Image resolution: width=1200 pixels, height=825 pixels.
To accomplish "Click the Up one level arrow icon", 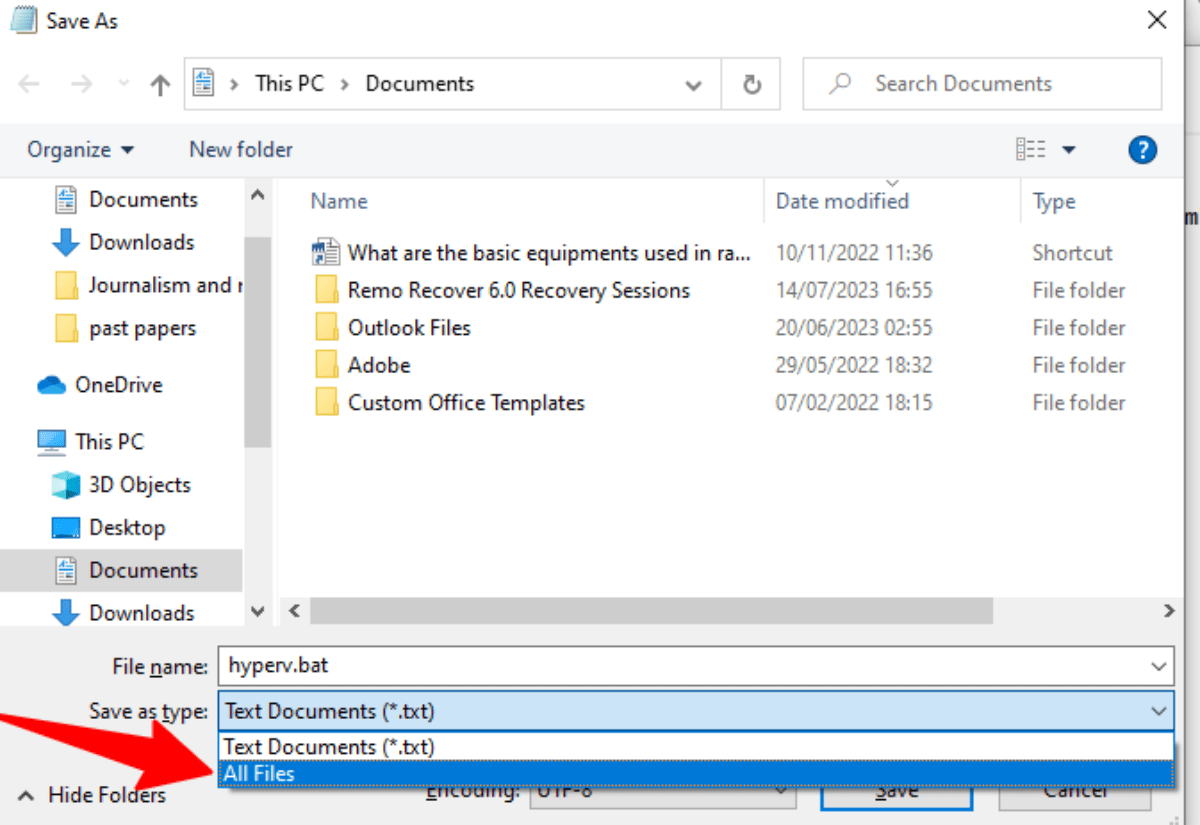I will point(160,85).
